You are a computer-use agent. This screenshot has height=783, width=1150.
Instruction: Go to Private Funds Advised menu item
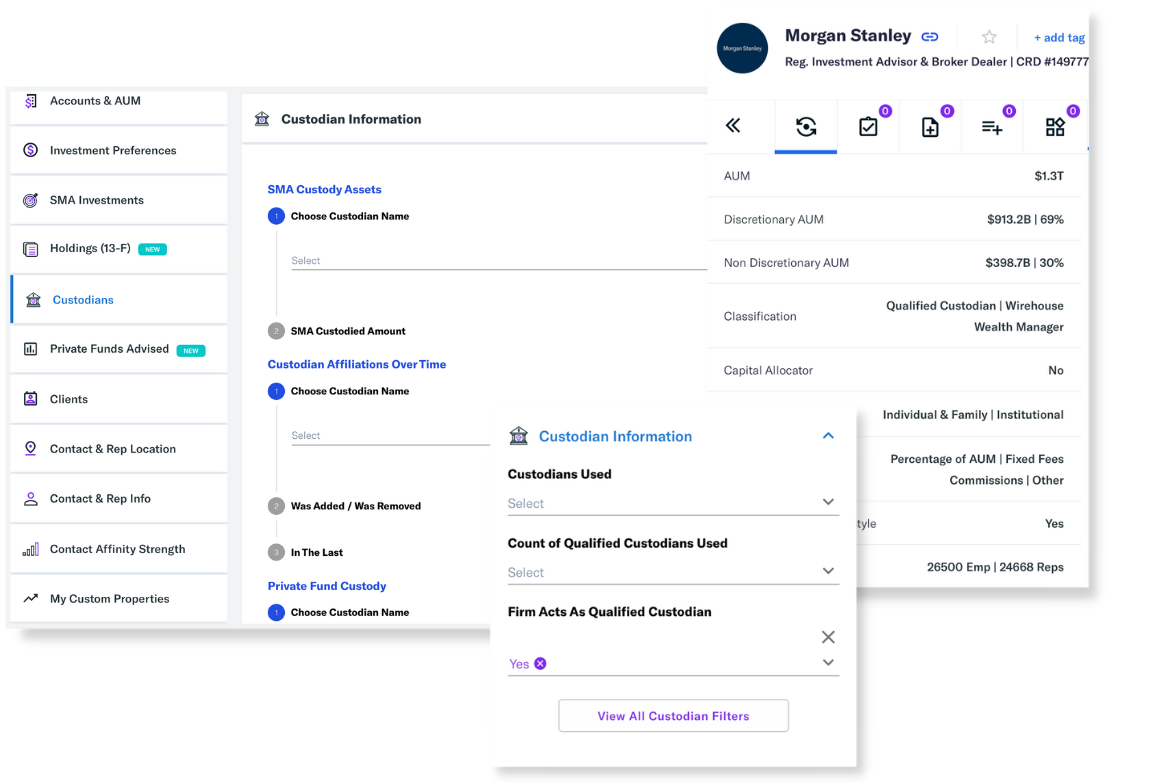(x=119, y=349)
